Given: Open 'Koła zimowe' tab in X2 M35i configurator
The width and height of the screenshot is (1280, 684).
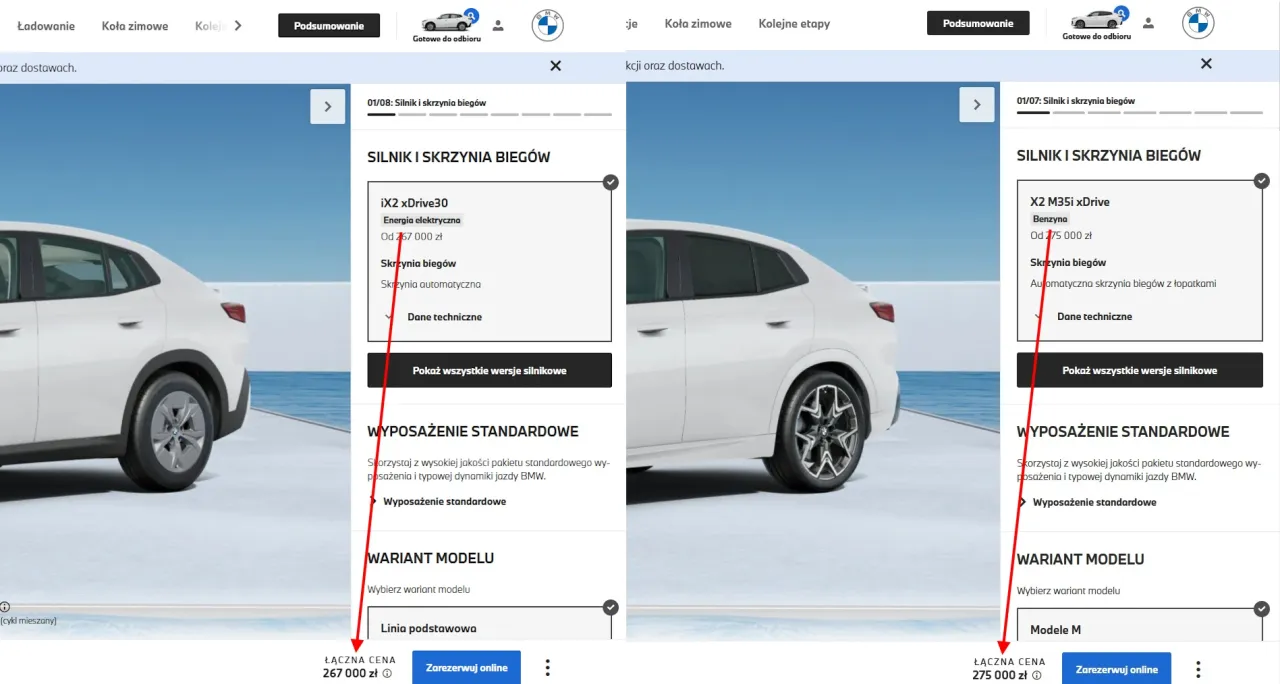Looking at the screenshot, I should tap(698, 24).
